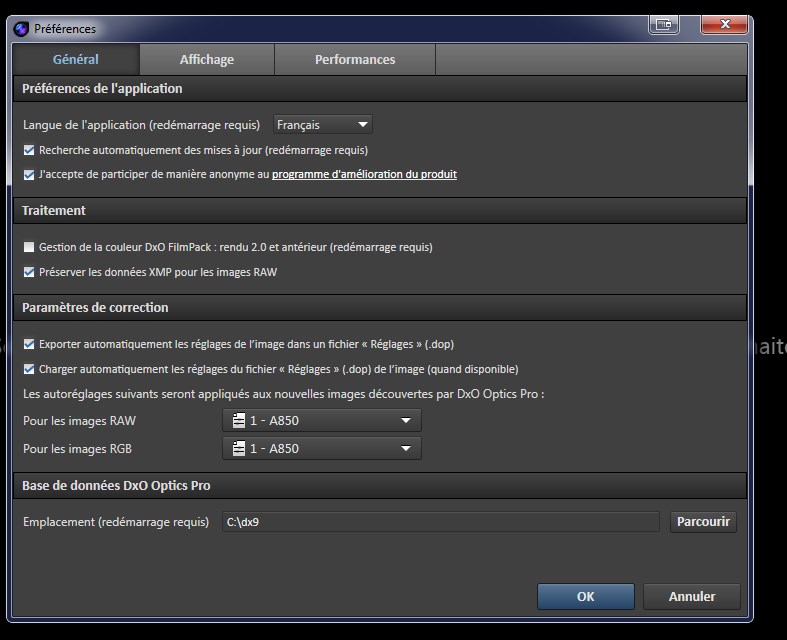Click the Langue de l'application label

[142, 125]
